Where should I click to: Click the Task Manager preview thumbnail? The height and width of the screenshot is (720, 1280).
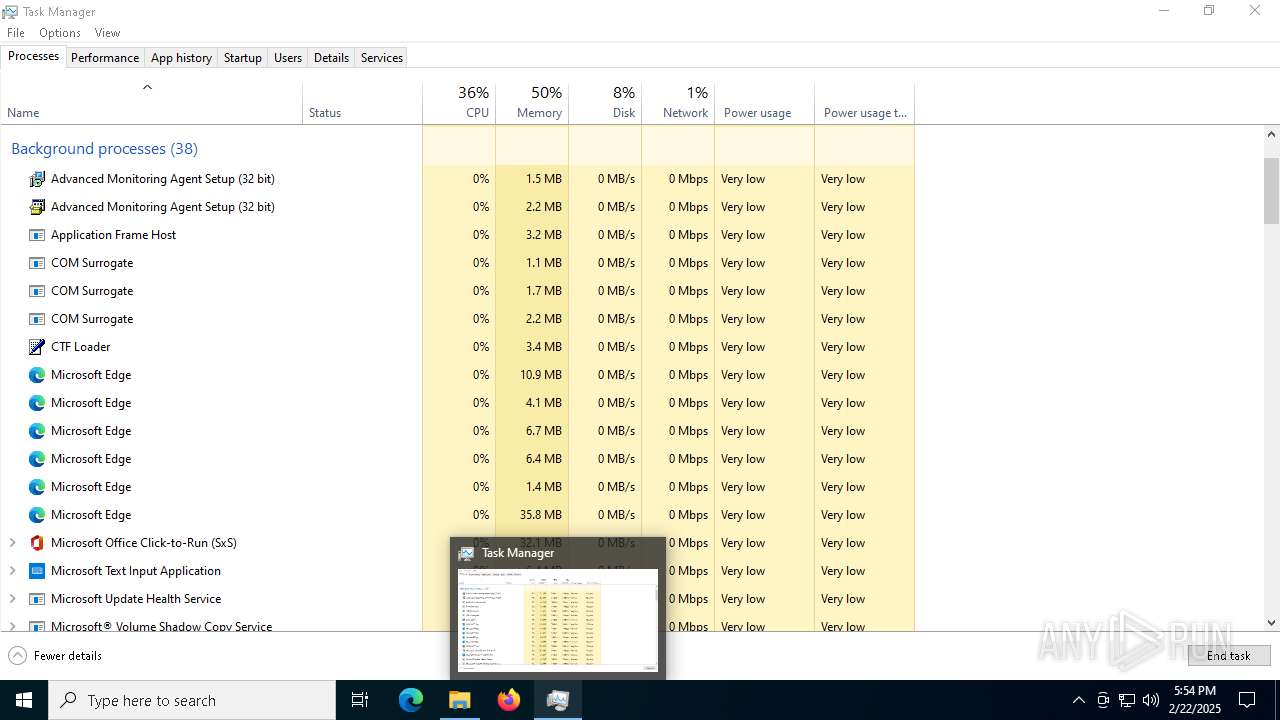coord(558,620)
